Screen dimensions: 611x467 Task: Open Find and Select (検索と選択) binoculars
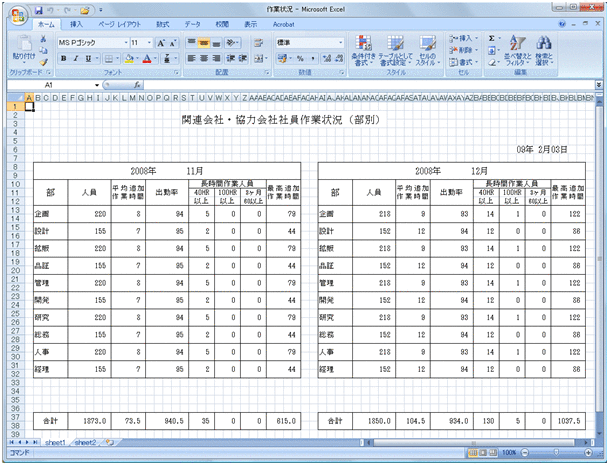click(544, 51)
